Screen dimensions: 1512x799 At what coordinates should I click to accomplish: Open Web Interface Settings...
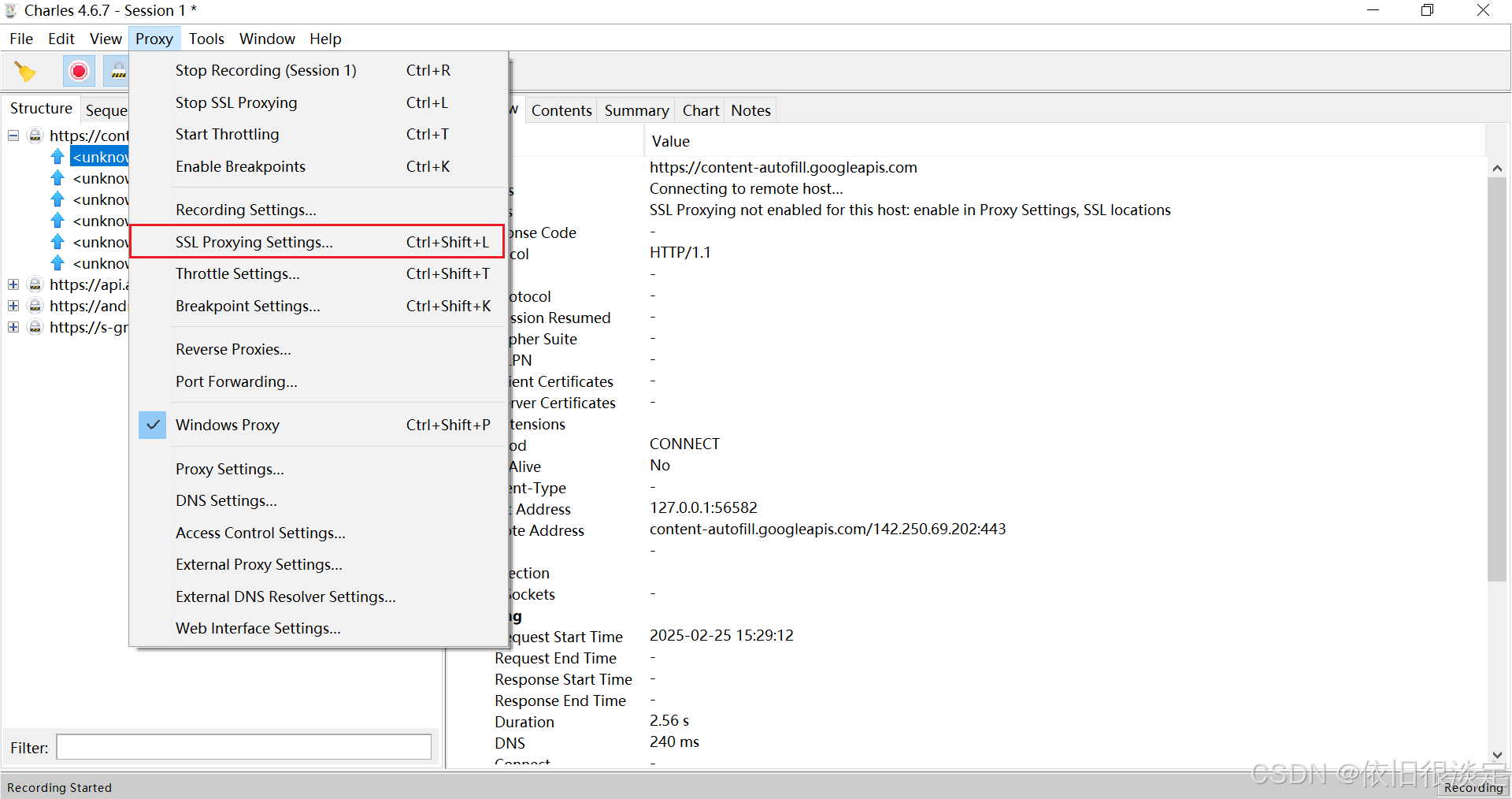319,629
